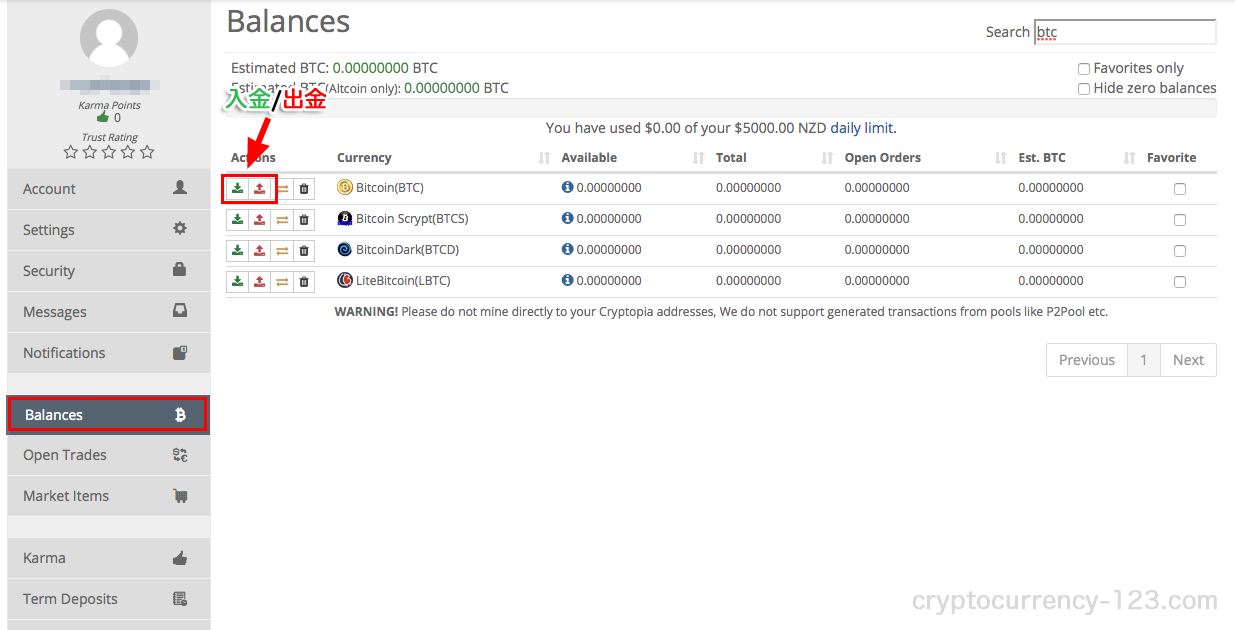Click the Bitcoin(BTC) withdraw icon
The width and height of the screenshot is (1235, 630).
260,188
